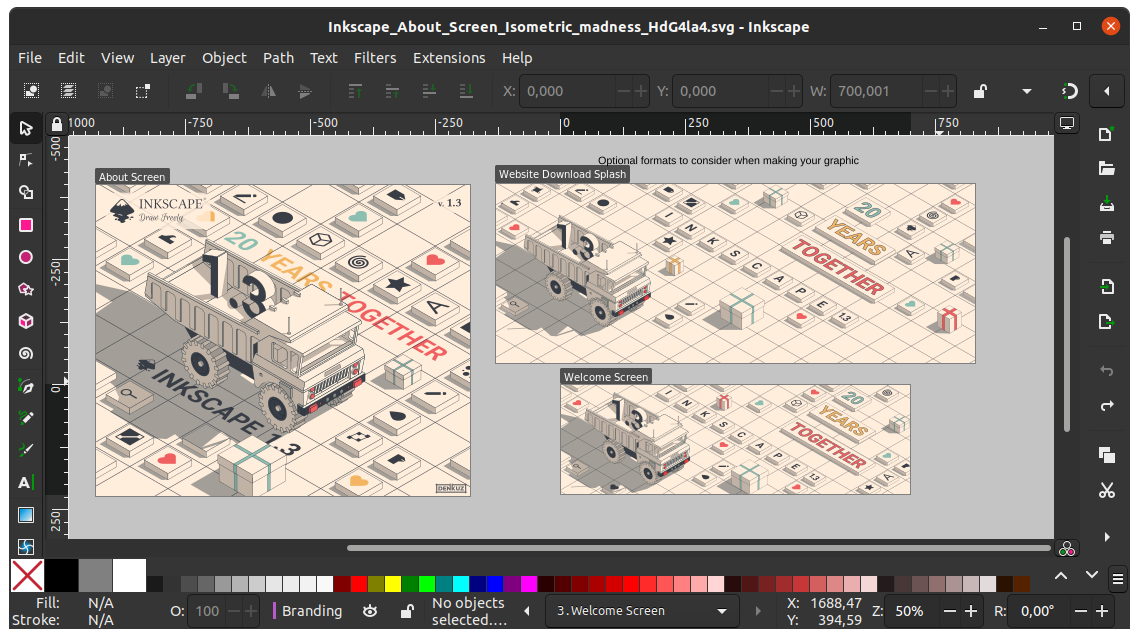Rotate selection 90° clockwise

(x=230, y=91)
